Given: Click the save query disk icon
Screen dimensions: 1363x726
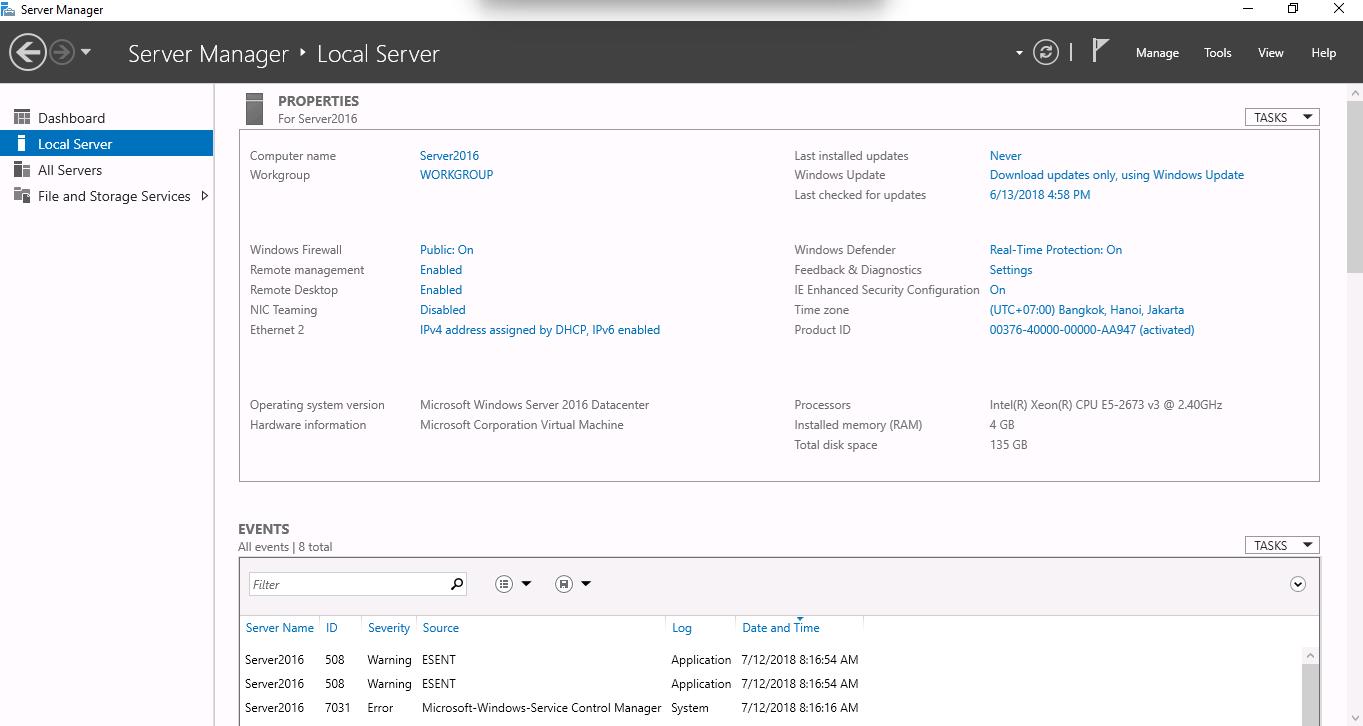Looking at the screenshot, I should click(564, 584).
